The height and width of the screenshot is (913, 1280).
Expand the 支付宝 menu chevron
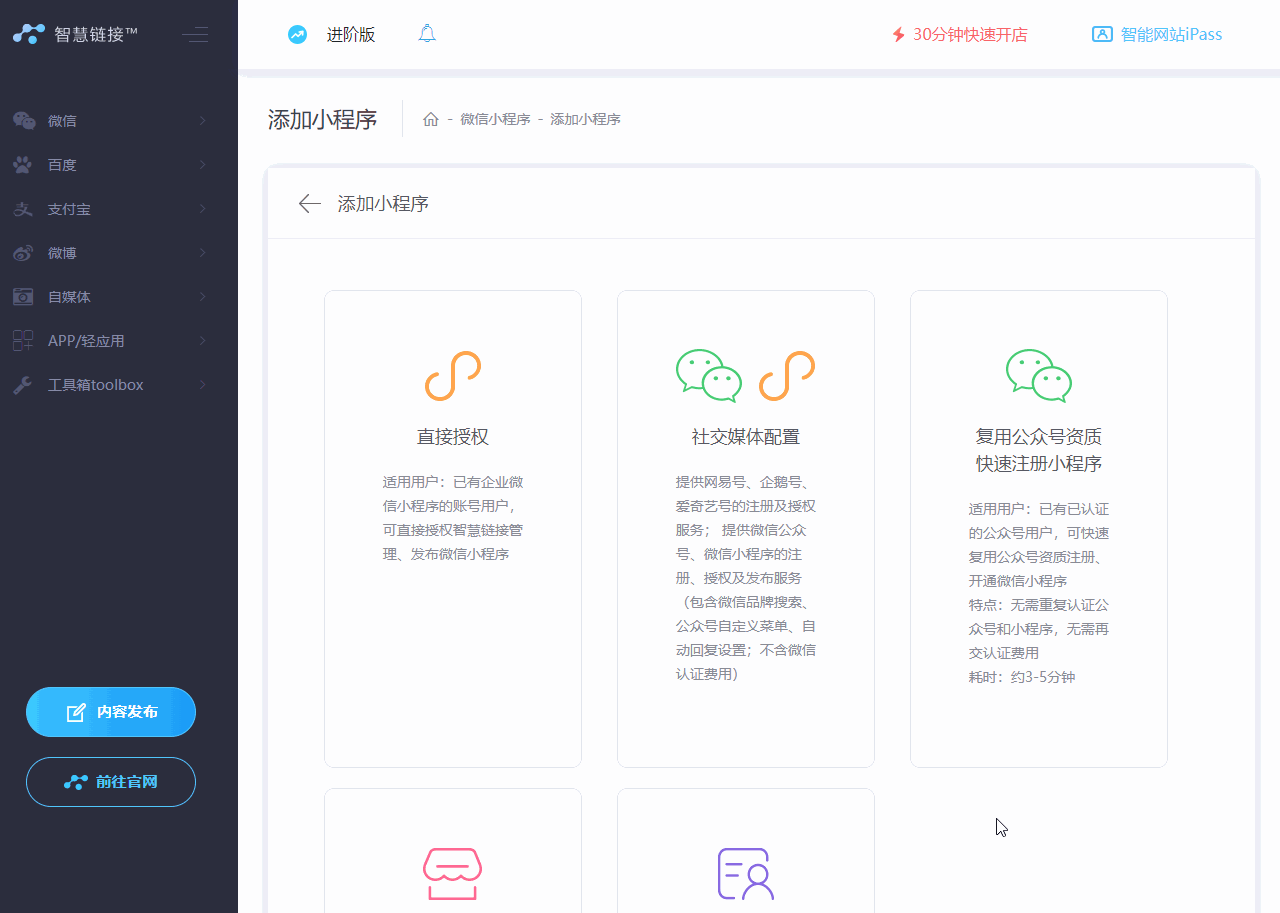pyautogui.click(x=203, y=209)
